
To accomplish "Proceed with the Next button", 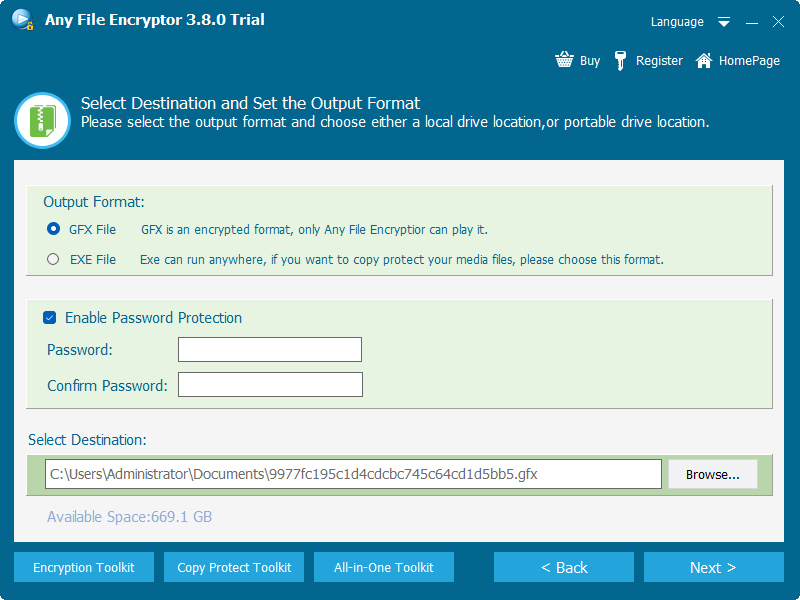I will [x=714, y=567].
